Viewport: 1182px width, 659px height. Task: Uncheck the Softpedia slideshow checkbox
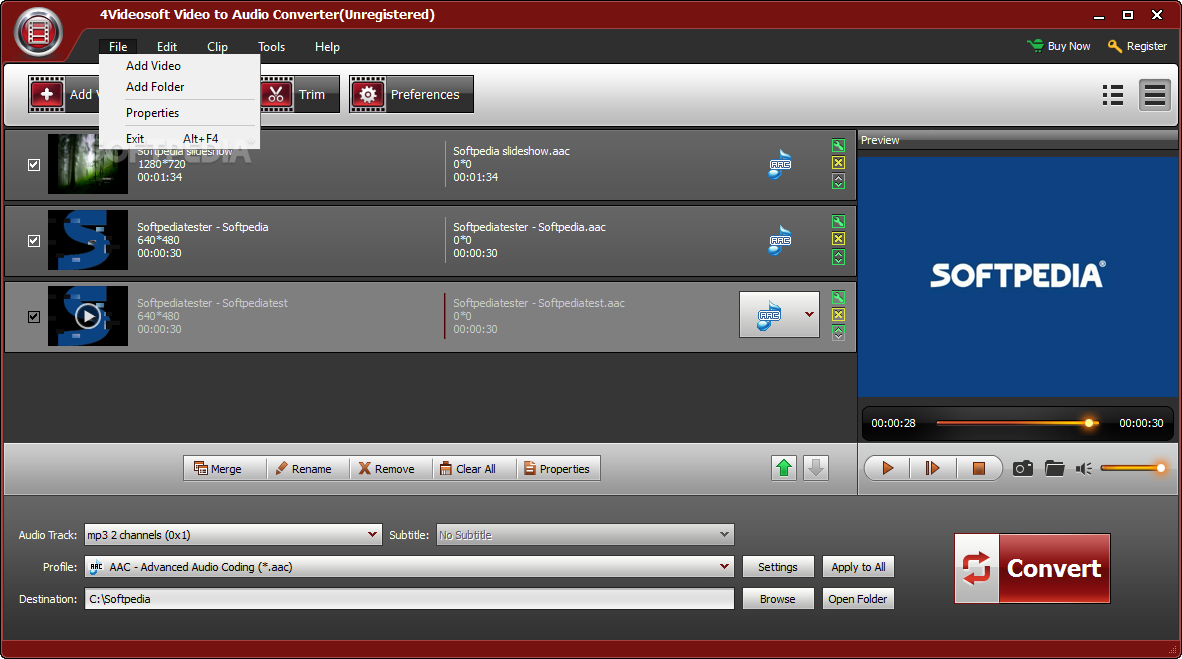[x=34, y=164]
